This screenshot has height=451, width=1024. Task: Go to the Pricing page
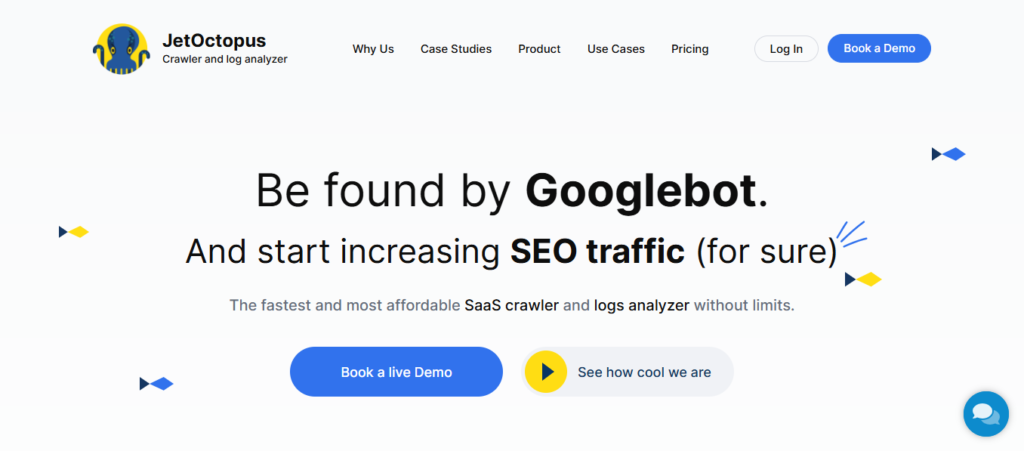tap(690, 49)
